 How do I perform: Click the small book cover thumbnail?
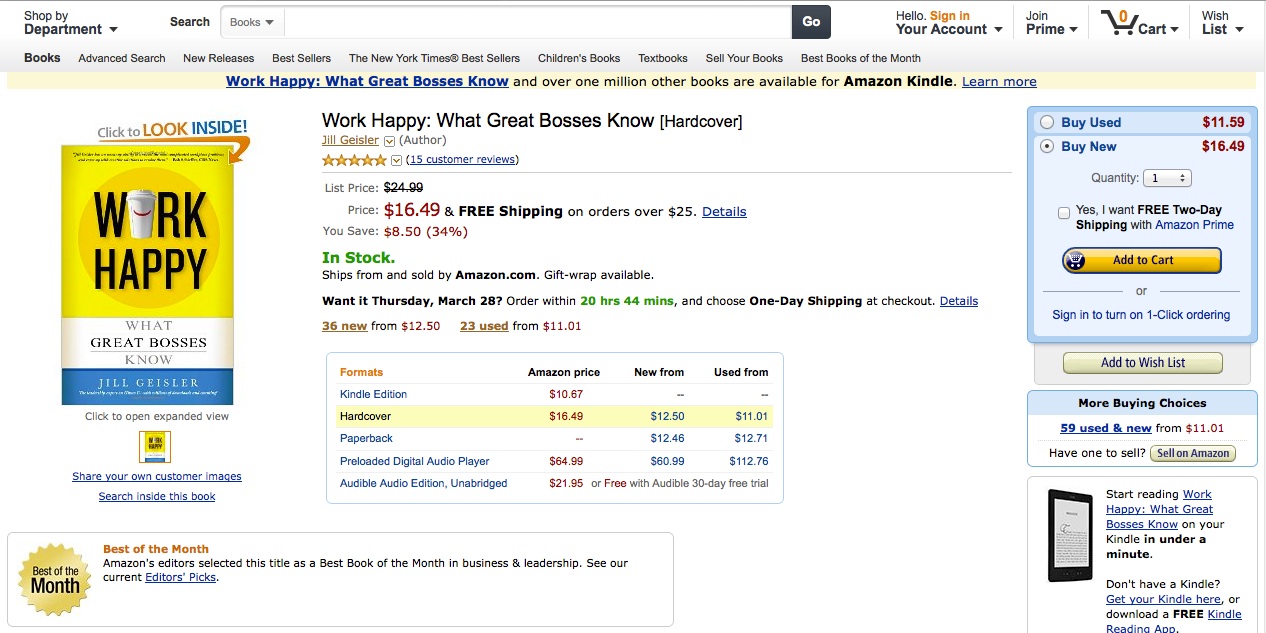click(x=155, y=446)
